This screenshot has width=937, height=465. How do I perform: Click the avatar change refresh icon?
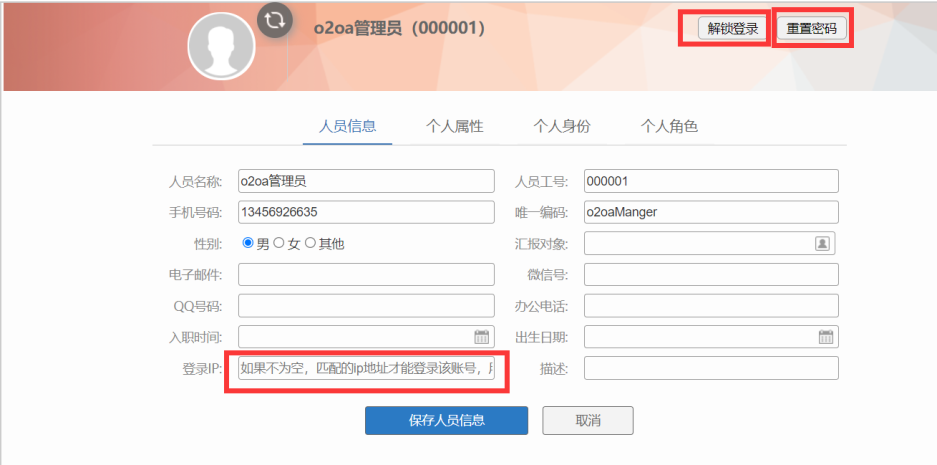click(x=274, y=21)
